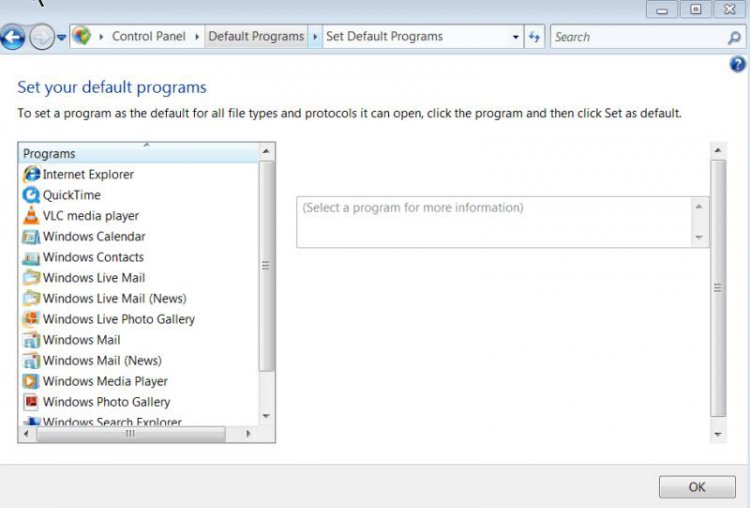Viewport: 750px width, 508px height.
Task: Click programs list left scroll arrow
Action: (x=26, y=434)
